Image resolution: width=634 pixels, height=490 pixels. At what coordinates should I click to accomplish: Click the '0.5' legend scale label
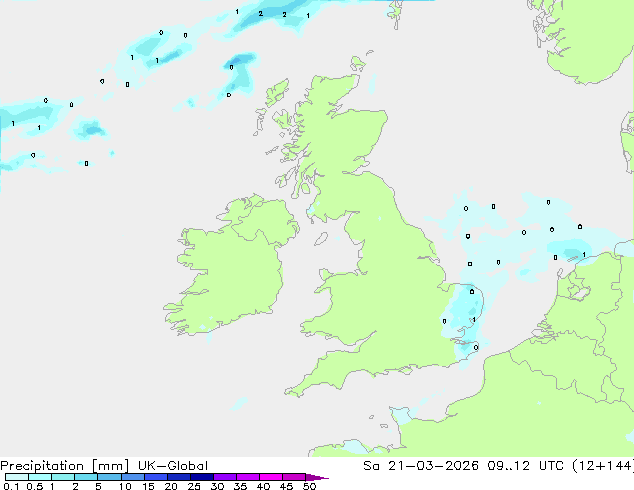pos(35,486)
